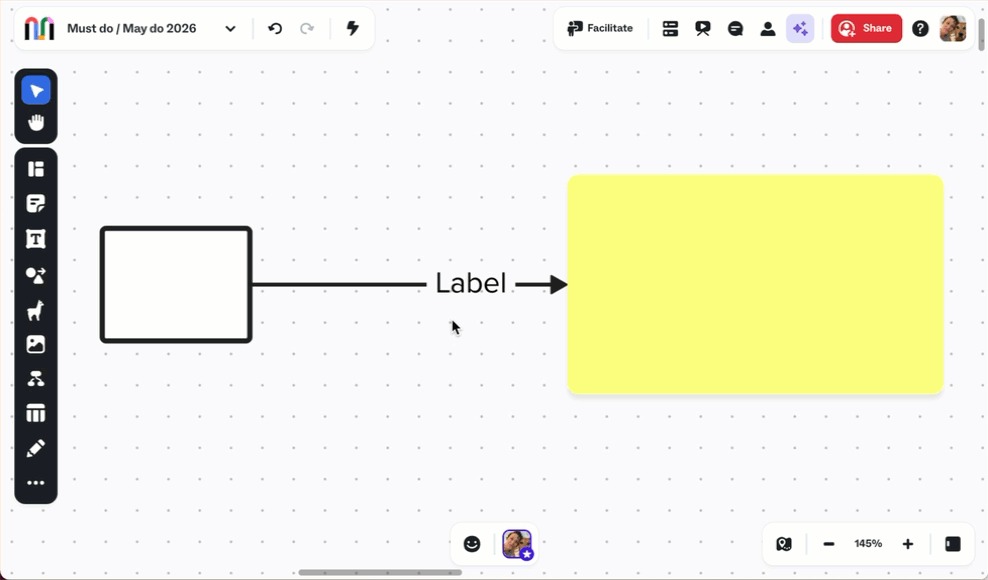Image resolution: width=988 pixels, height=580 pixels.
Task: Click the red Share button
Action: coord(866,28)
